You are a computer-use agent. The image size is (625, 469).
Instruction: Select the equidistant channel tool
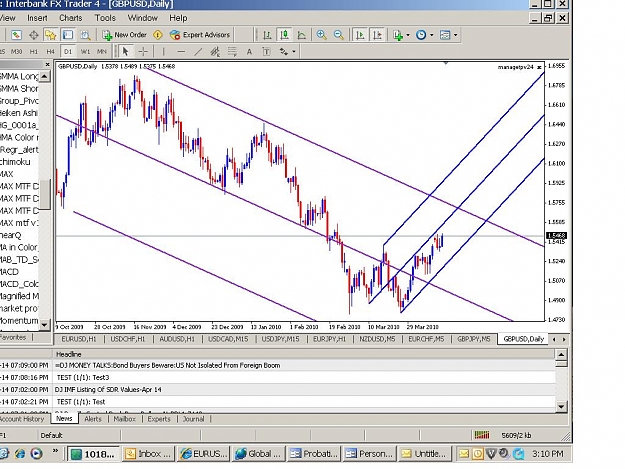(215, 51)
